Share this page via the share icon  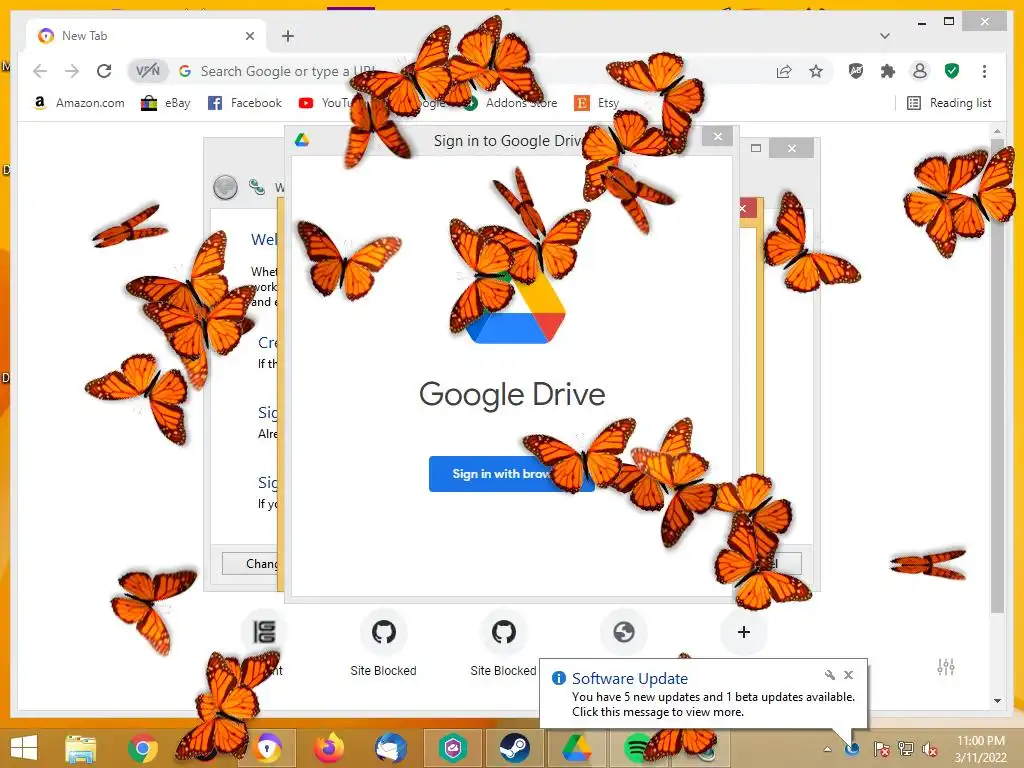point(784,71)
